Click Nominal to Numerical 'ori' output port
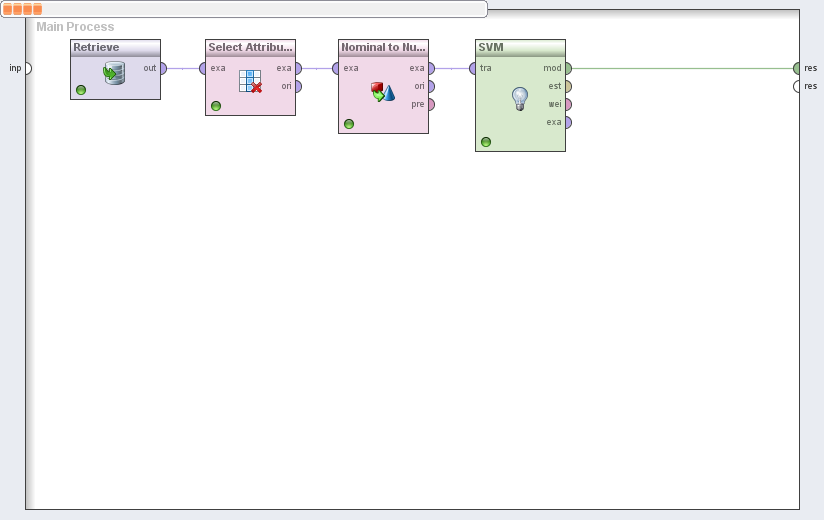 (x=431, y=86)
